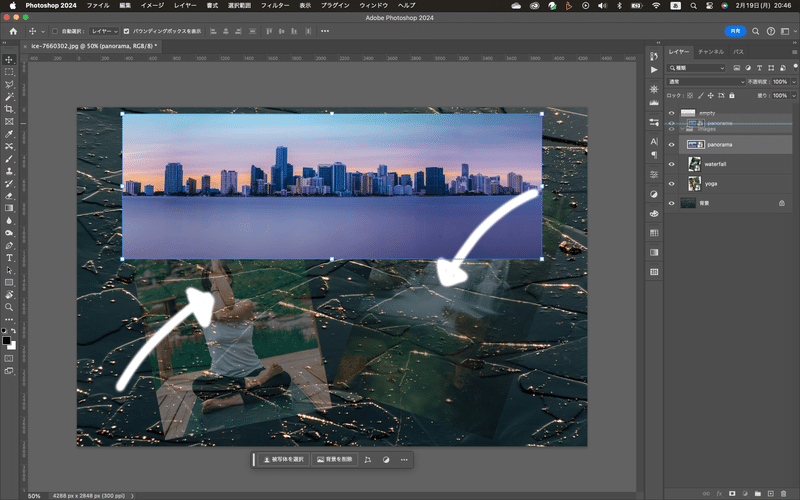Click the delete layer trash icon
Viewport: 800px width, 500px height.
pyautogui.click(x=784, y=493)
